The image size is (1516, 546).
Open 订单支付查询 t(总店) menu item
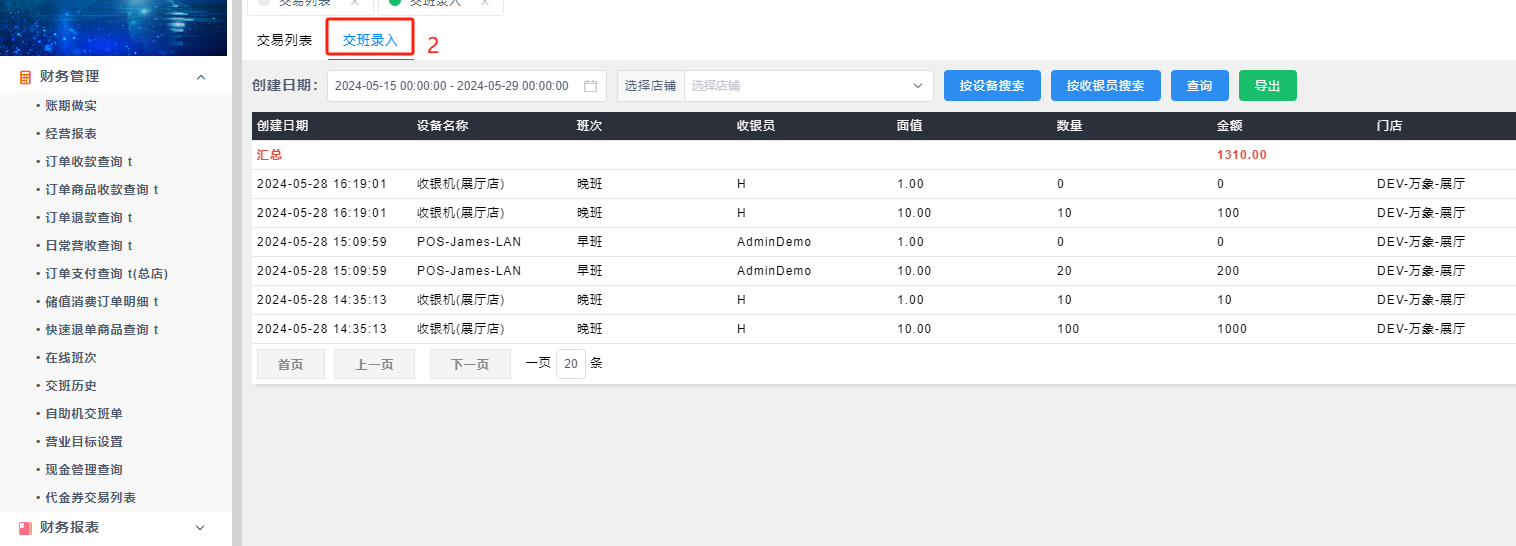point(106,273)
